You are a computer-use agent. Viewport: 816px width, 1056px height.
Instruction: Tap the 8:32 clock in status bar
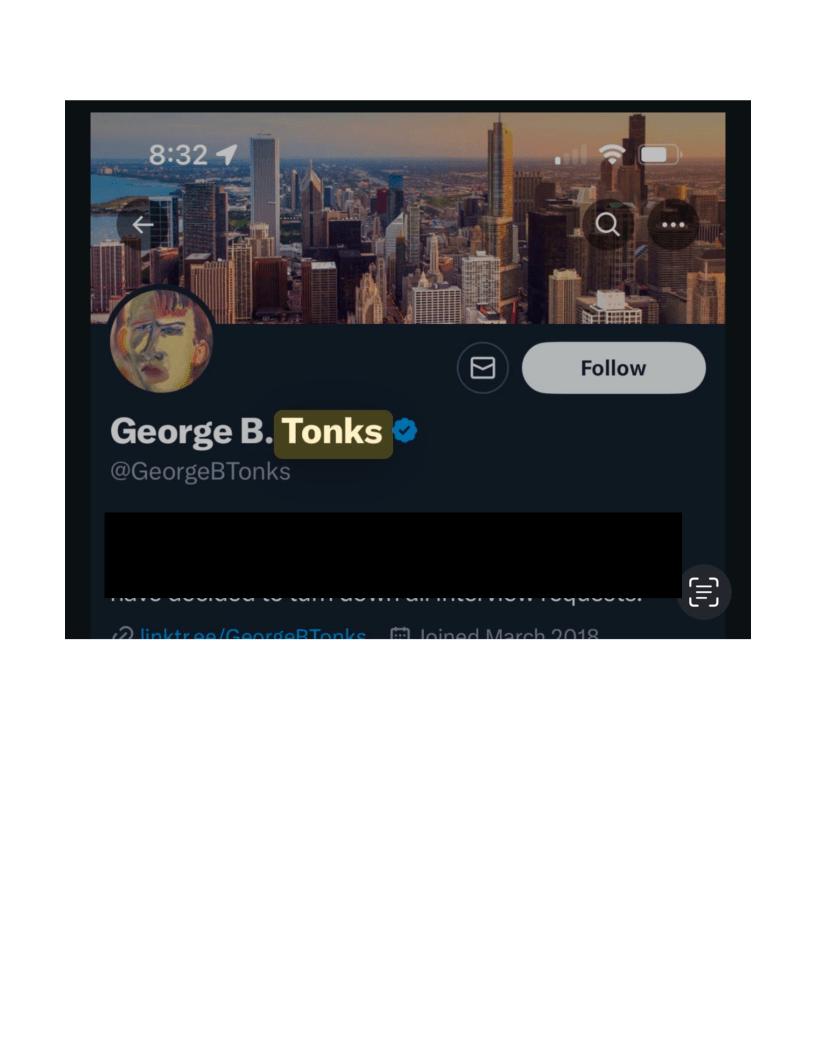click(x=178, y=155)
